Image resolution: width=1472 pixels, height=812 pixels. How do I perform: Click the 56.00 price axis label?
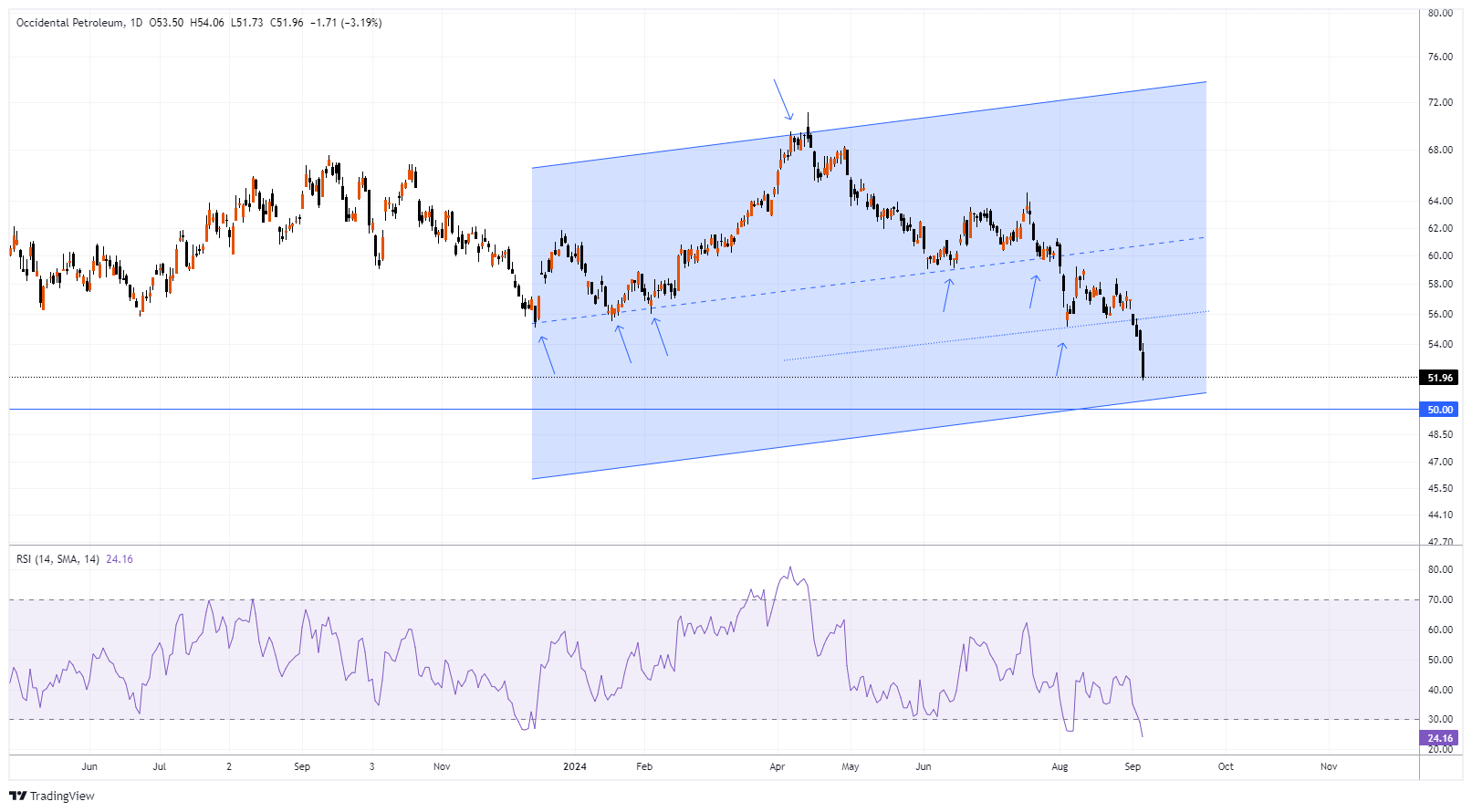coord(1440,314)
